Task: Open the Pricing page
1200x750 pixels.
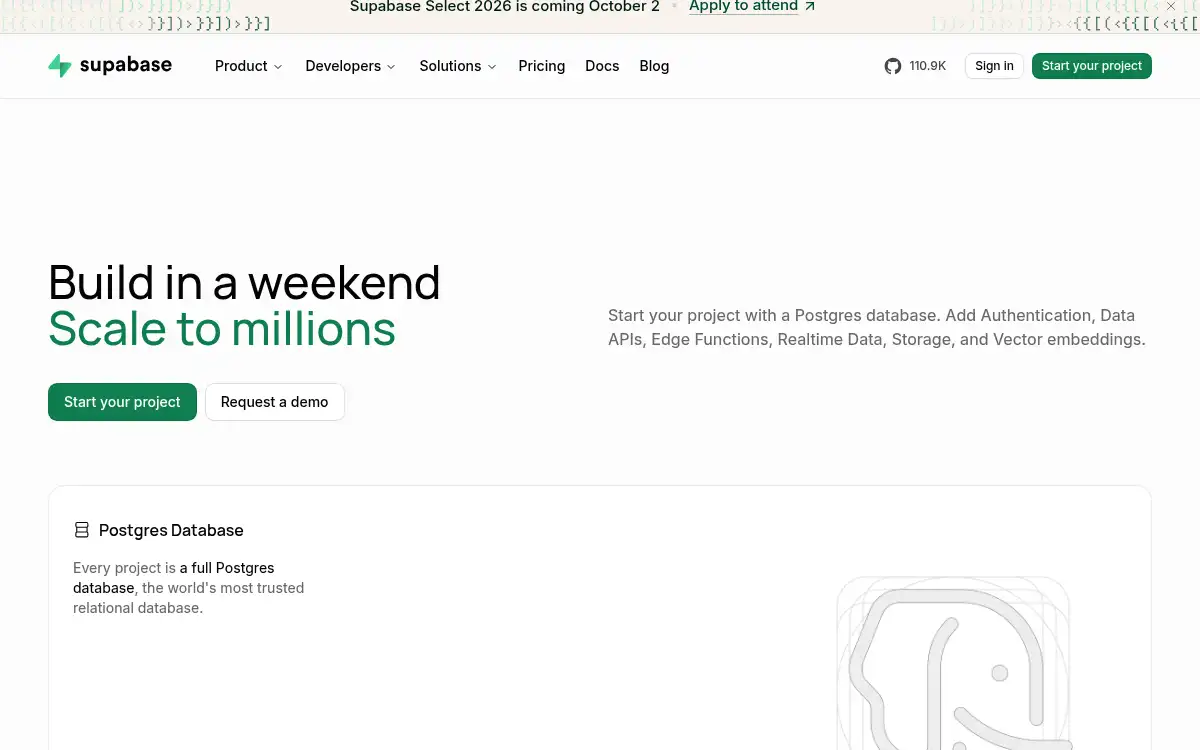Action: coord(542,66)
